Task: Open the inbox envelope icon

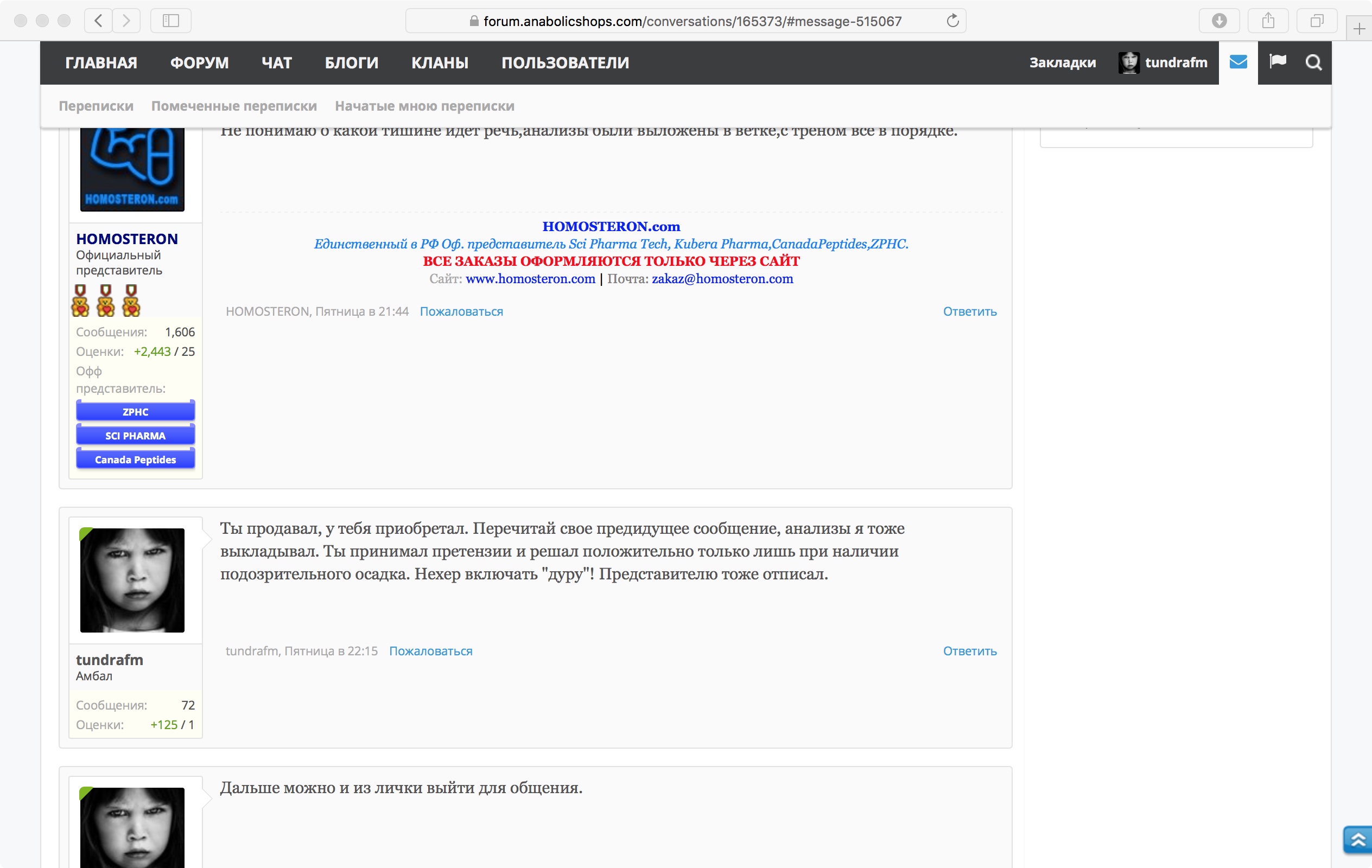Action: coord(1237,62)
